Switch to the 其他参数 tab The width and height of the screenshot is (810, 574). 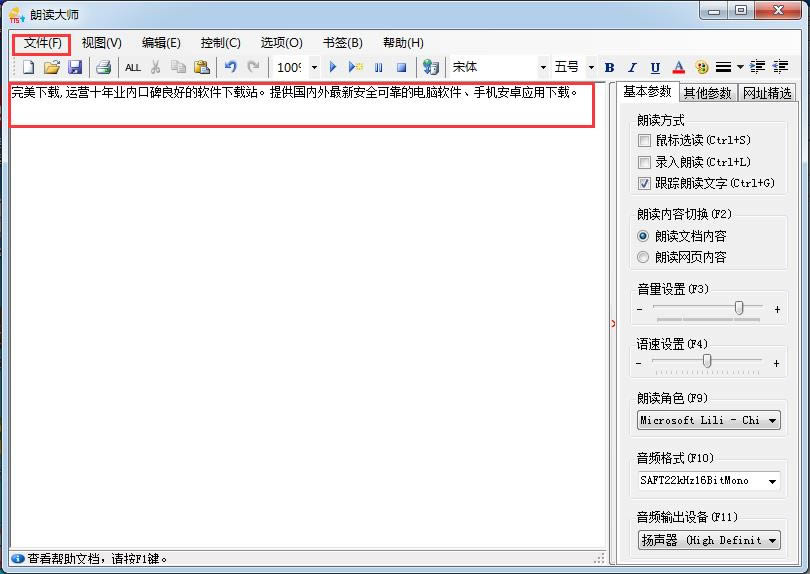[x=707, y=93]
